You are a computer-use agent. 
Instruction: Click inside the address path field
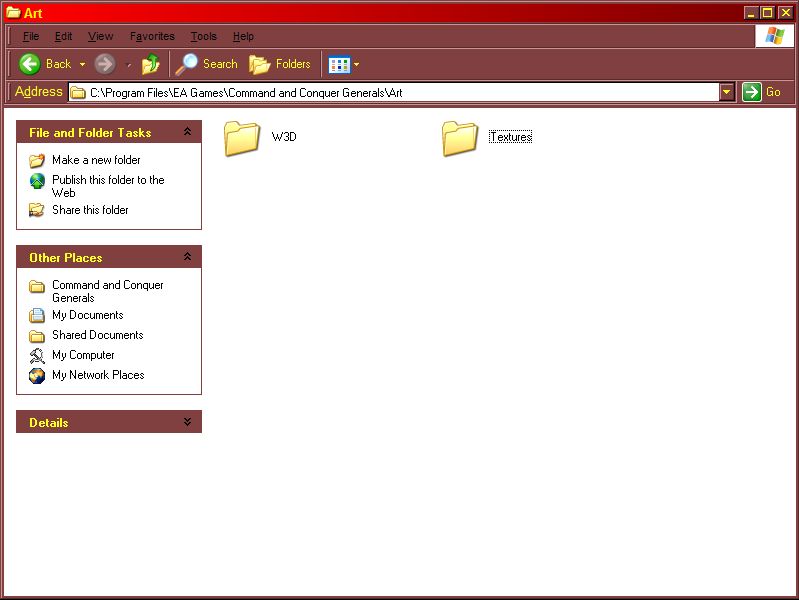click(x=400, y=92)
